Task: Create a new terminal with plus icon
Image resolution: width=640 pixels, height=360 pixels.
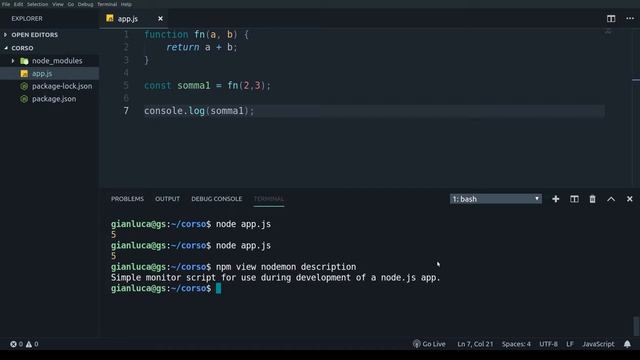Action: 556,199
